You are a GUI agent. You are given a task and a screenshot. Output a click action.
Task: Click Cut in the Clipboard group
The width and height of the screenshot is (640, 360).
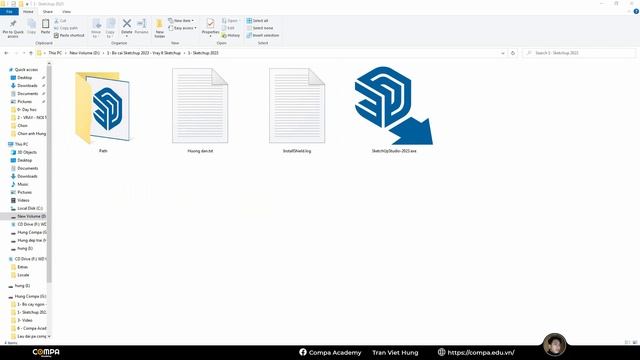pos(60,20)
